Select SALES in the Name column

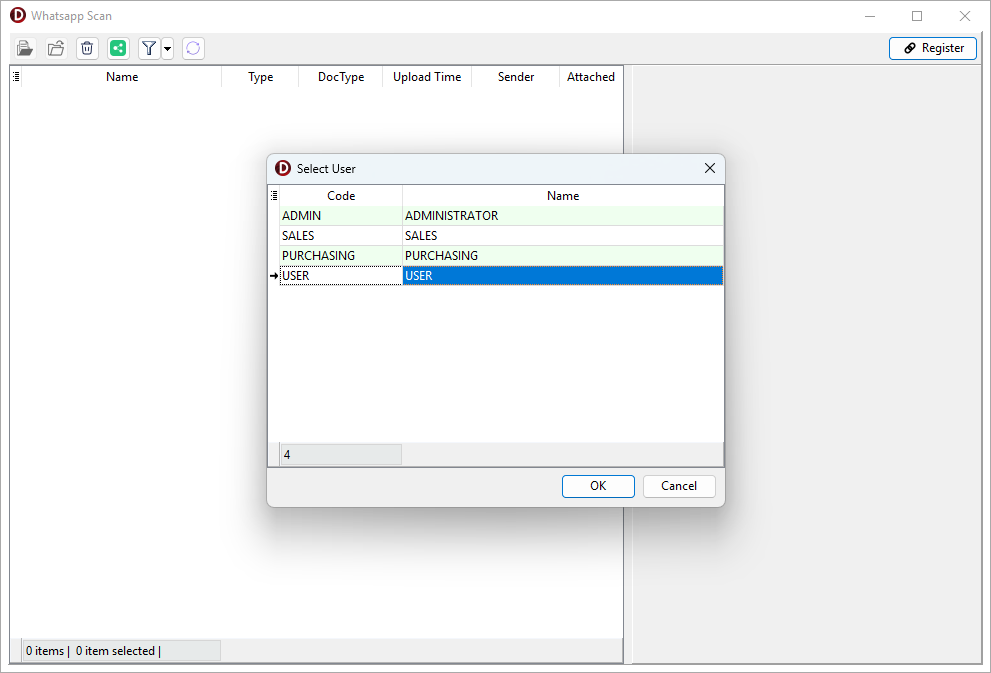click(x=563, y=236)
